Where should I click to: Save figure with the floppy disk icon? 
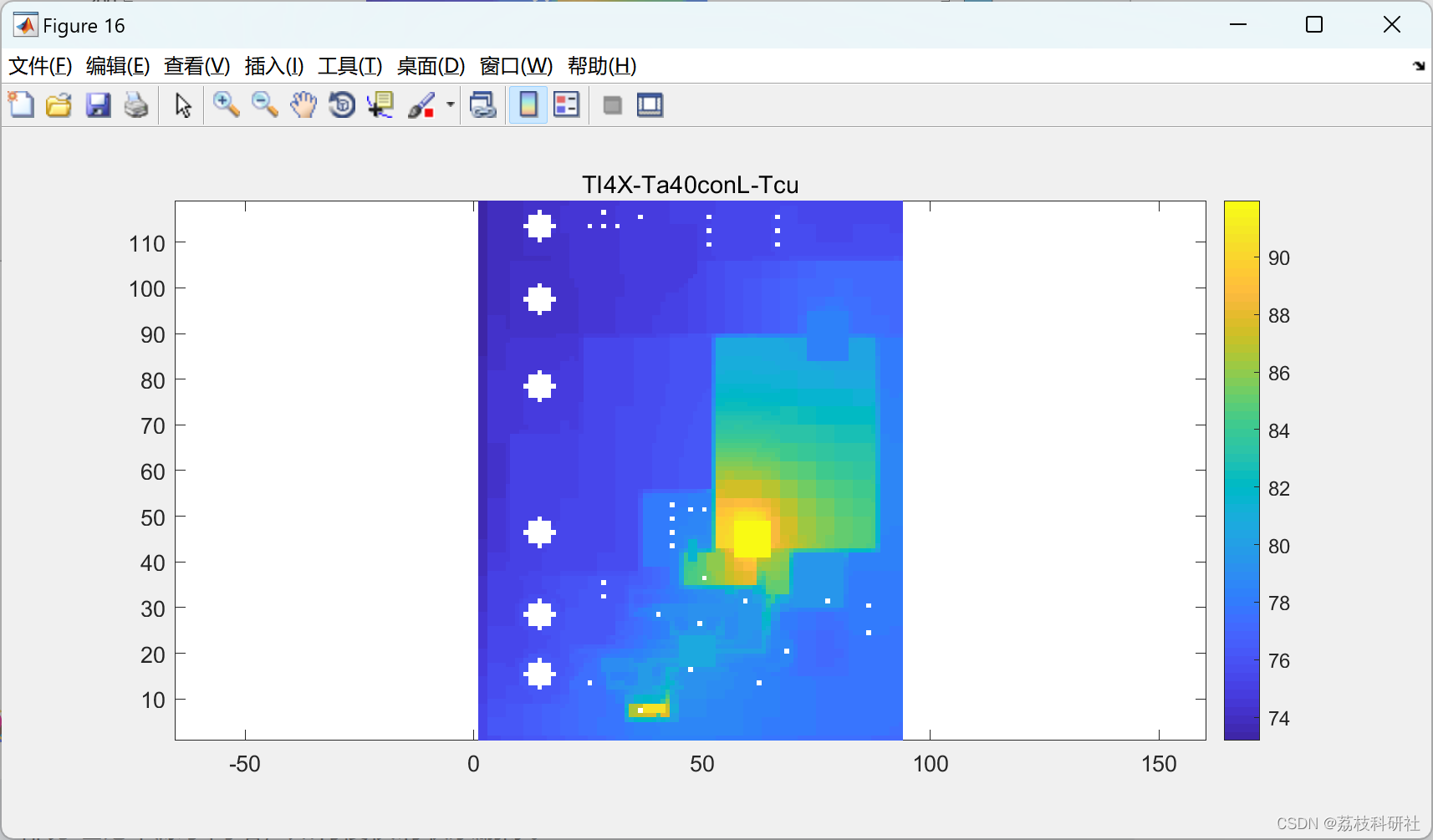[x=98, y=105]
